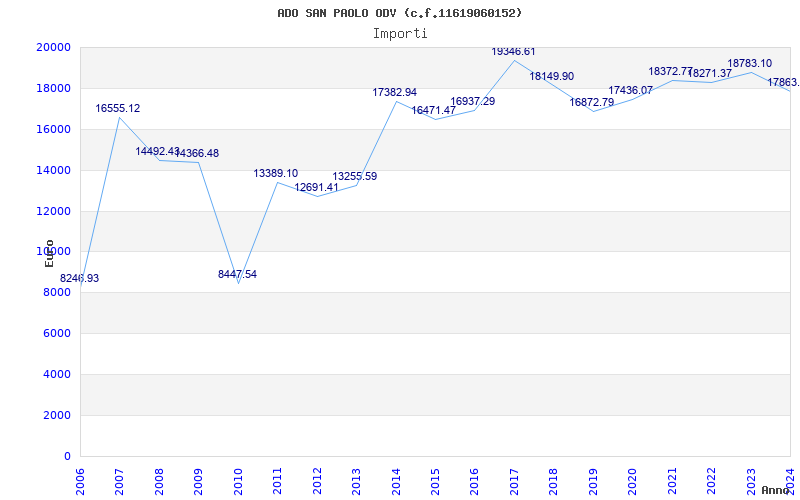Click the x-axis year label 2006
This screenshot has width=800, height=500.
coord(80,481)
